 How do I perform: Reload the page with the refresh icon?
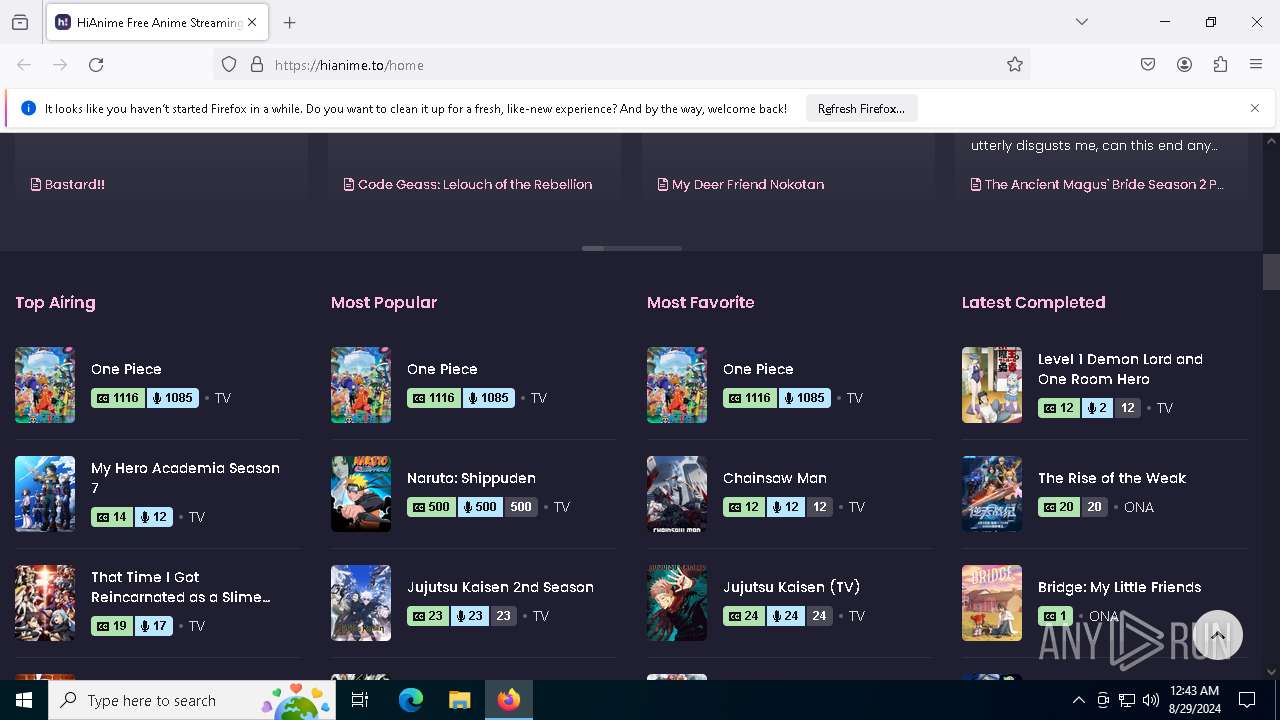click(x=96, y=65)
